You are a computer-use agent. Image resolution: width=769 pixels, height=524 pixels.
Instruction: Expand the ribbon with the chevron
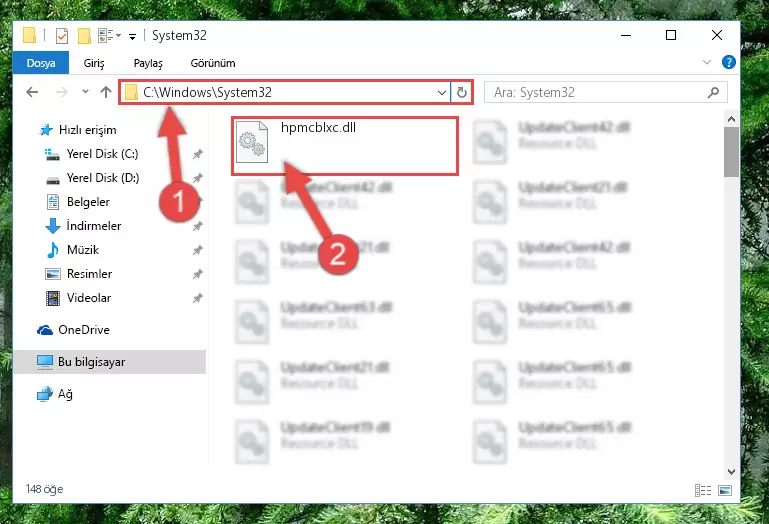(x=707, y=62)
